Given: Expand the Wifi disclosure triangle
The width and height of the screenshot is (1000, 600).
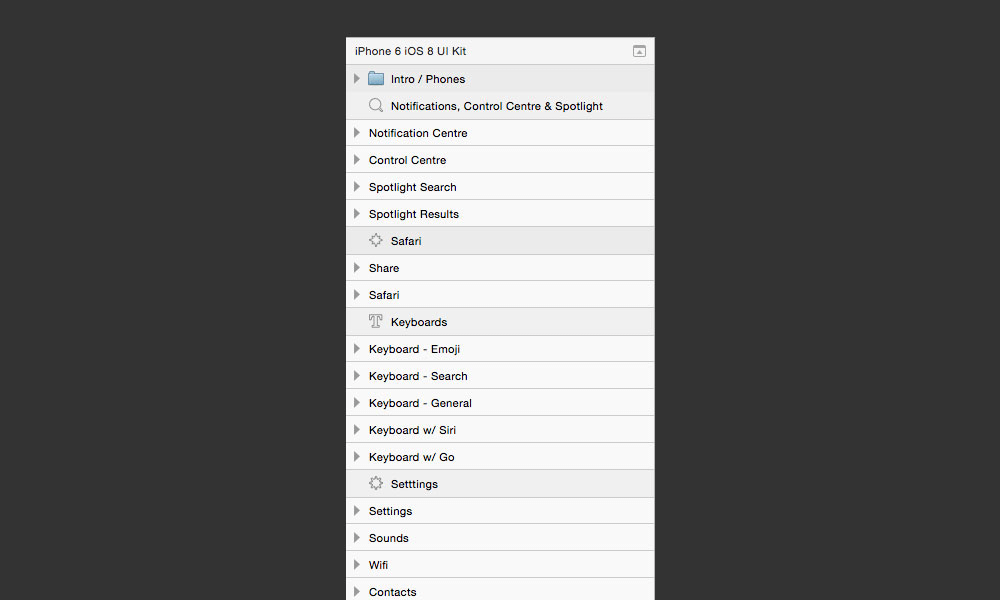Looking at the screenshot, I should [357, 564].
